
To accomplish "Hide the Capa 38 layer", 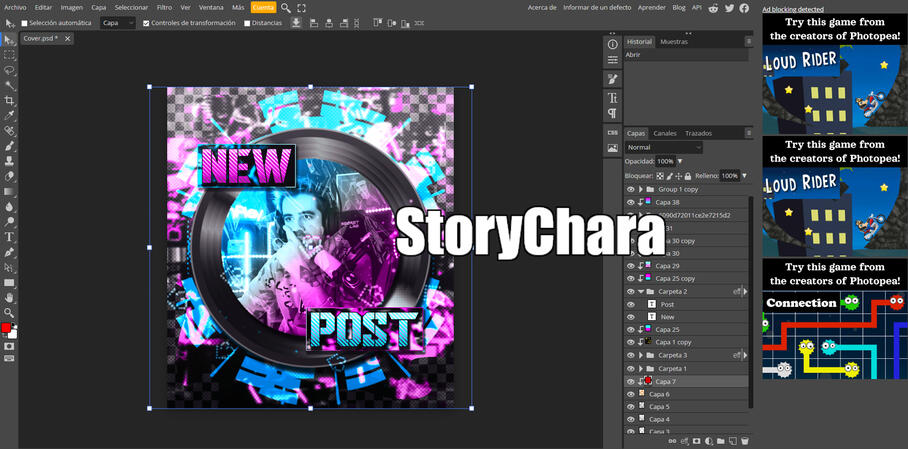I will click(630, 202).
